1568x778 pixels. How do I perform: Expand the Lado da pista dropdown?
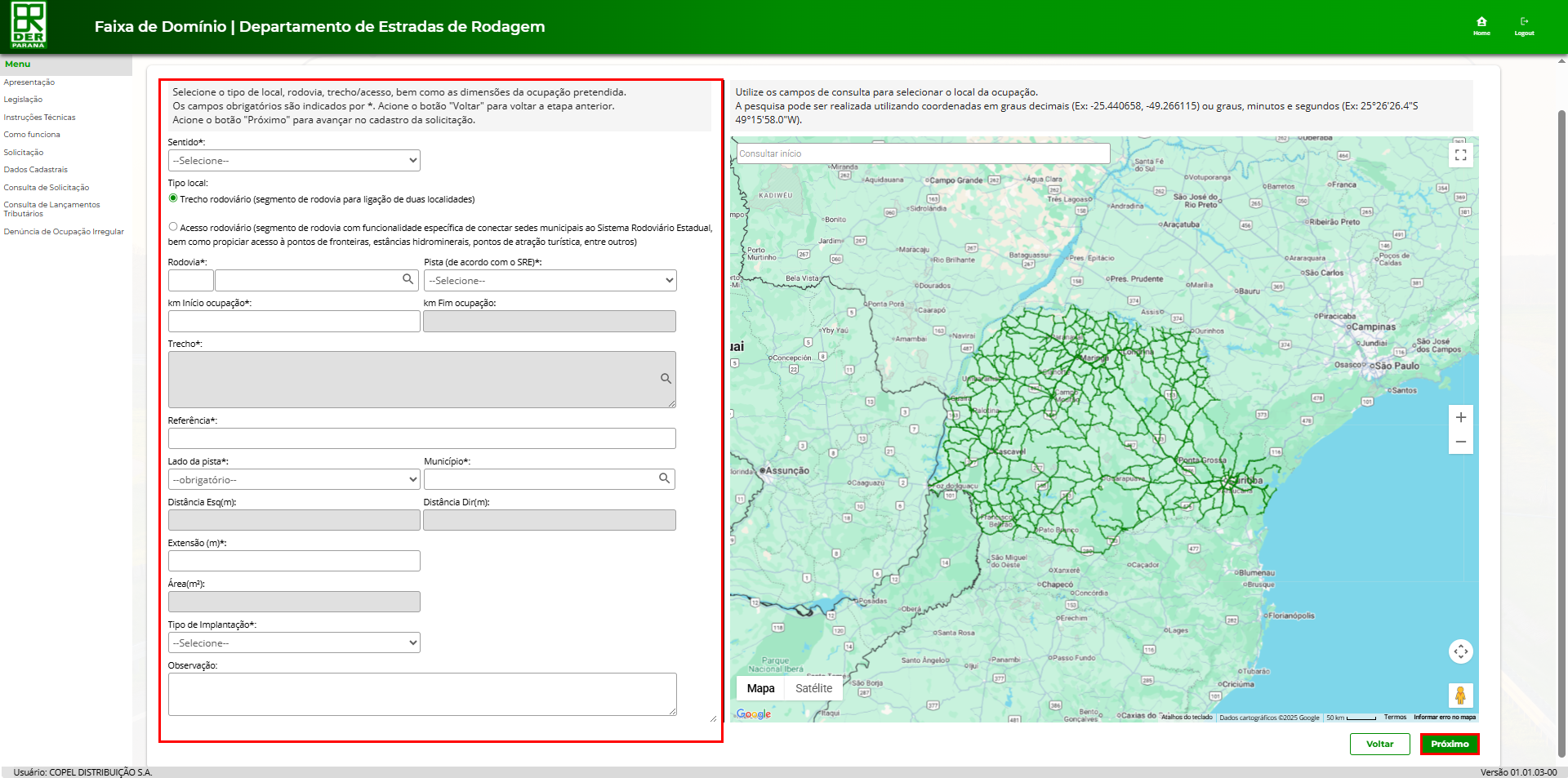294,480
